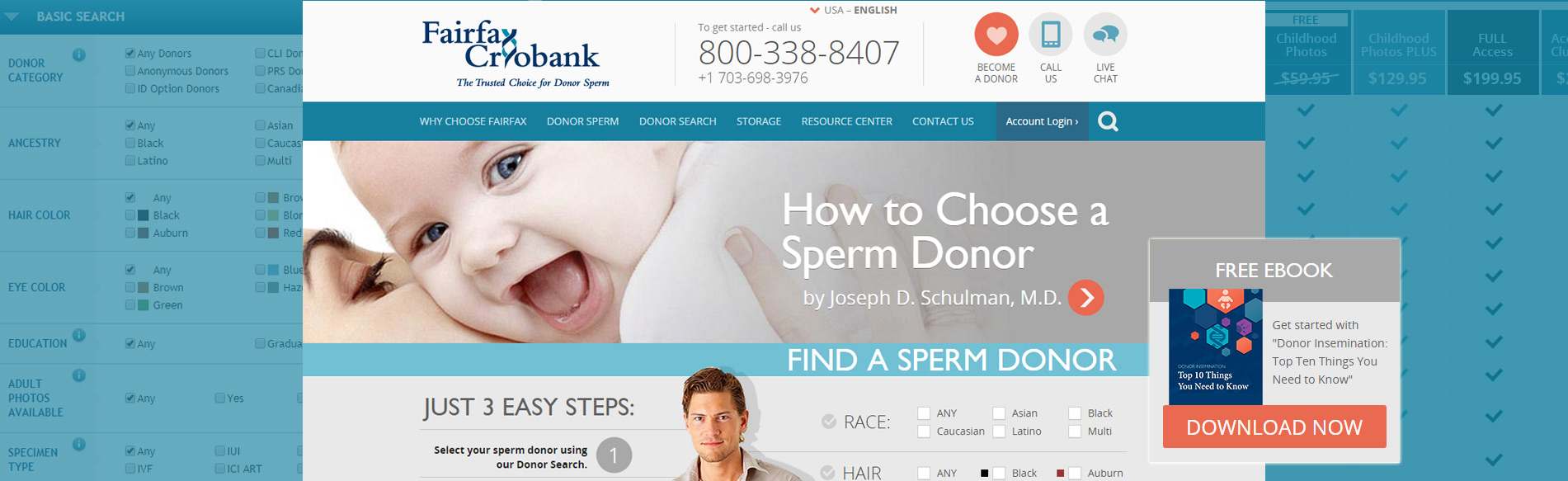Check the Caucasian race checkbox
This screenshot has height=481, width=1568.
coord(924,431)
